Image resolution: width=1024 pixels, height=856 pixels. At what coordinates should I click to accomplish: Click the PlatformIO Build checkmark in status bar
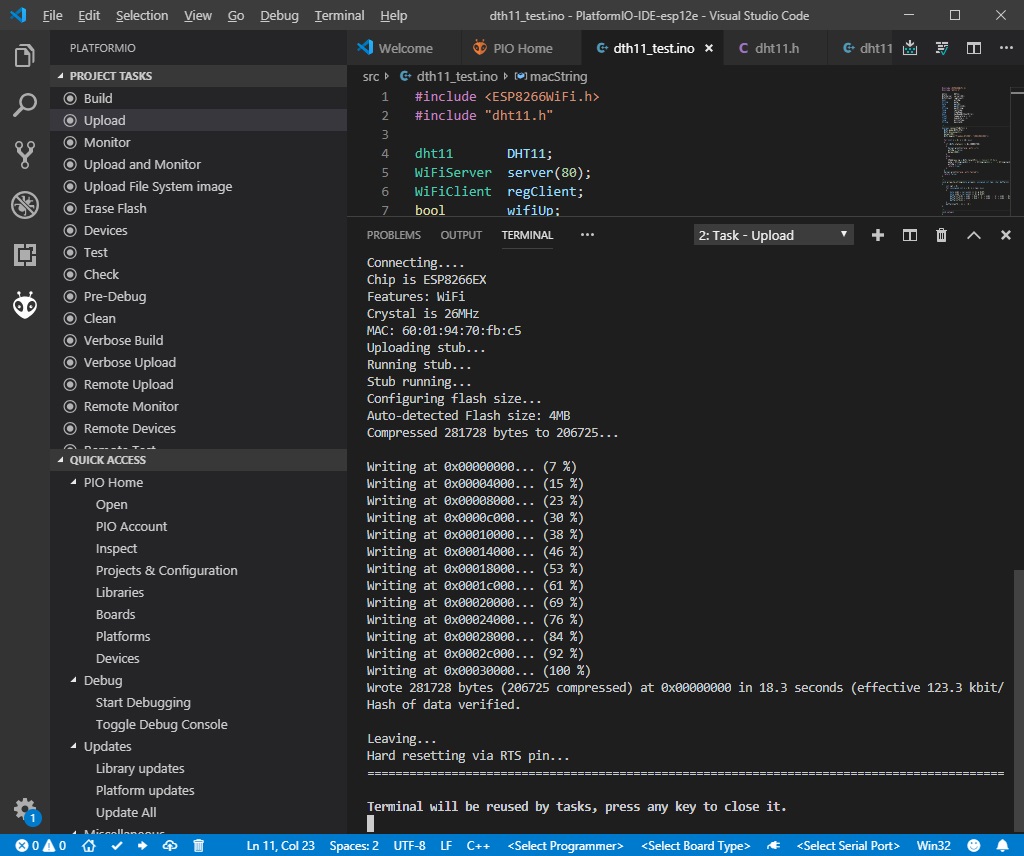coord(116,846)
